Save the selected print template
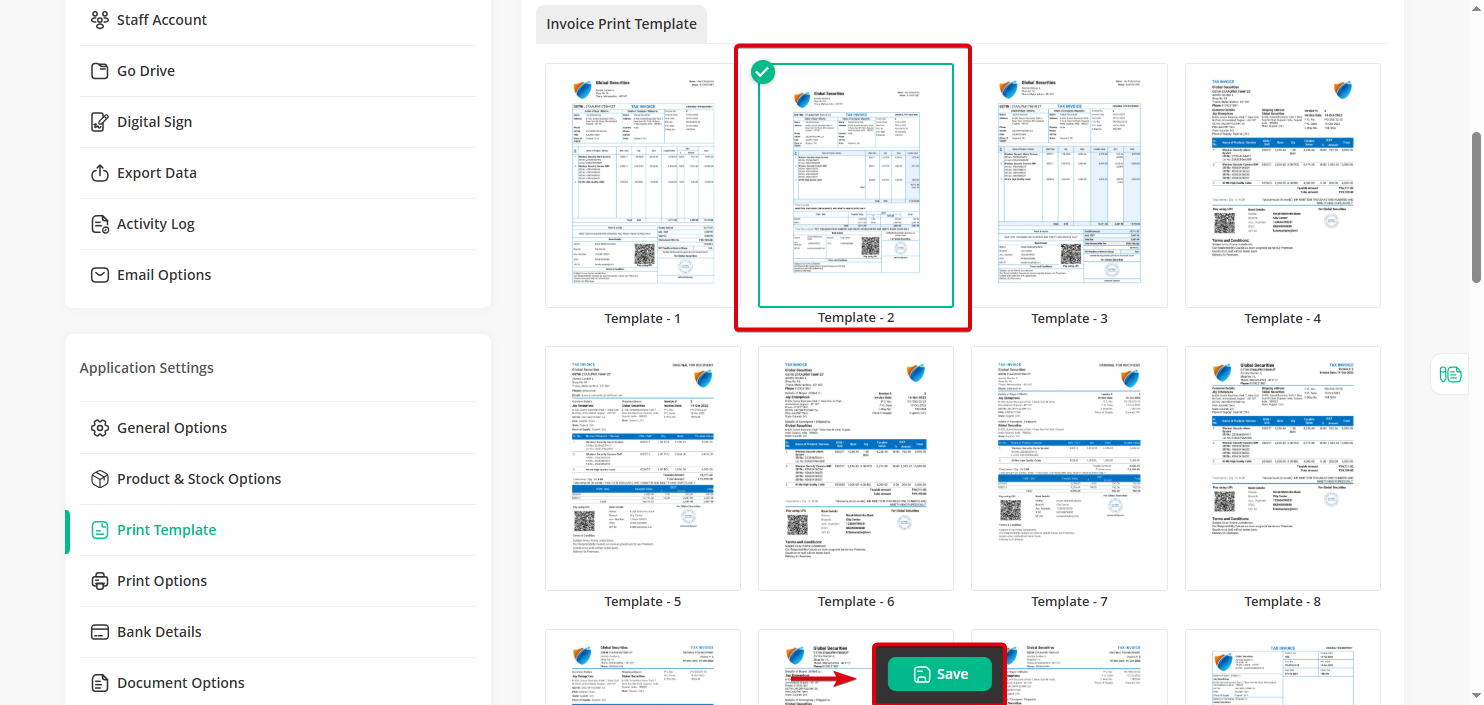The width and height of the screenshot is (1484, 705). [940, 674]
